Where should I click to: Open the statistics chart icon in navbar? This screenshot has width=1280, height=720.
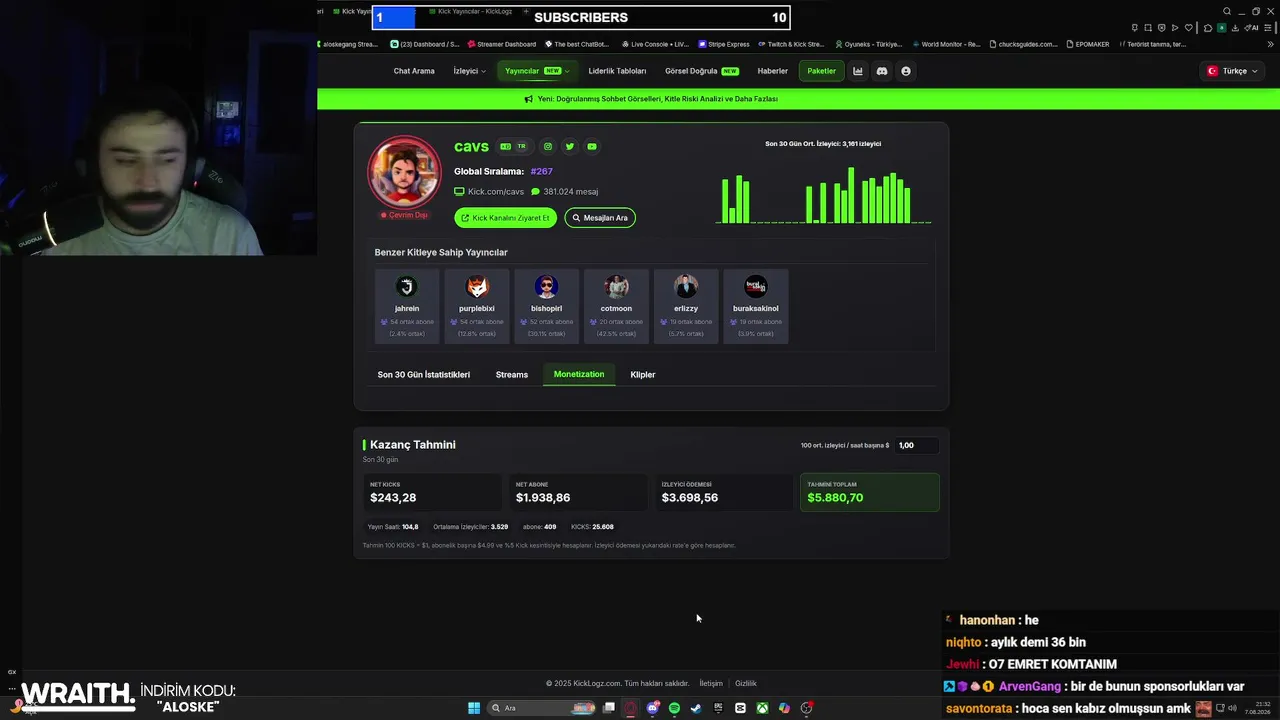858,71
